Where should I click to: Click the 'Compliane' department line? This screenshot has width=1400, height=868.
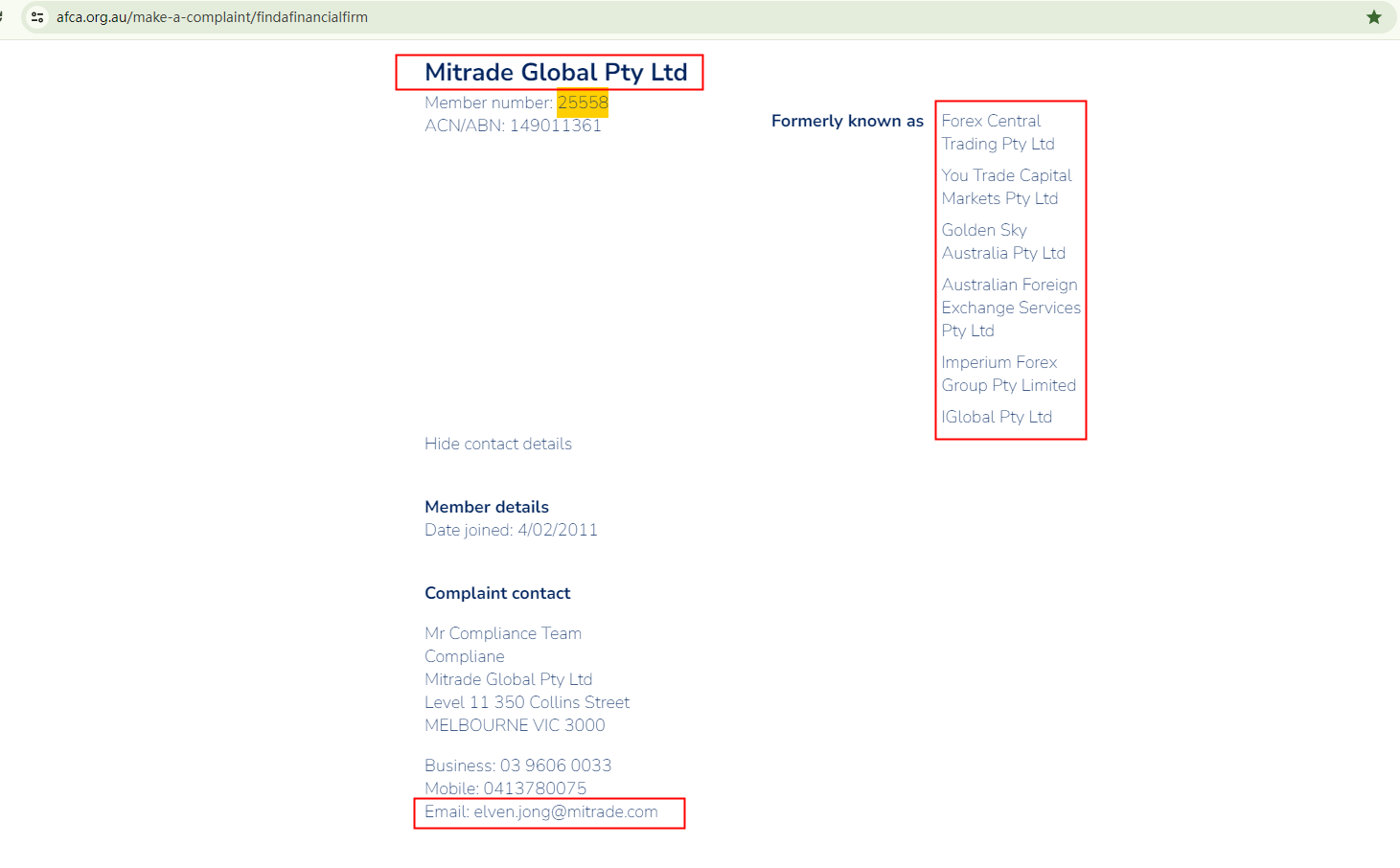click(x=465, y=656)
